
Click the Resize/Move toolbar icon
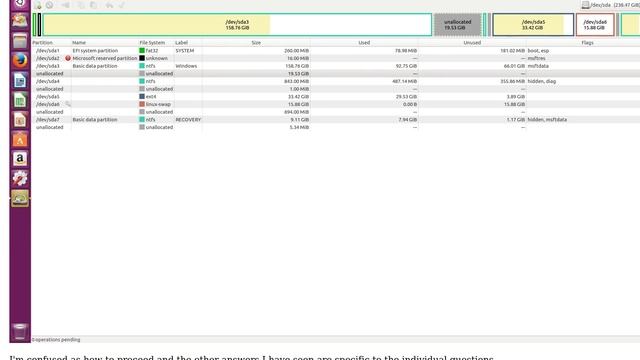click(x=65, y=5)
